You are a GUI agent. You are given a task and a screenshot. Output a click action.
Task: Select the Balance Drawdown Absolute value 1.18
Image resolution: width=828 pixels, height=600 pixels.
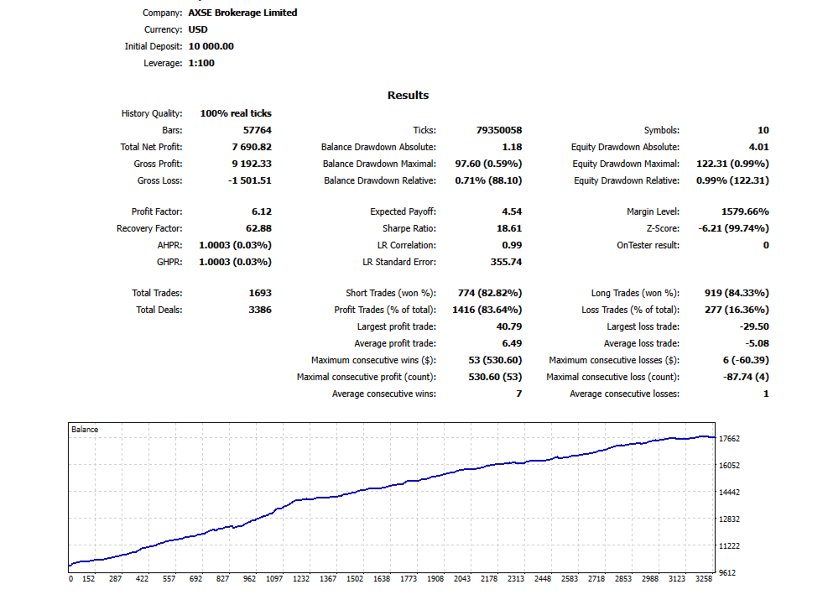click(x=512, y=147)
